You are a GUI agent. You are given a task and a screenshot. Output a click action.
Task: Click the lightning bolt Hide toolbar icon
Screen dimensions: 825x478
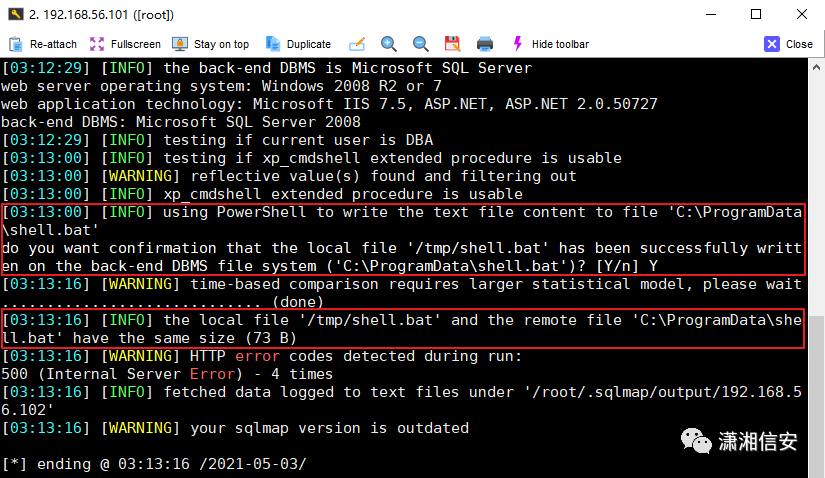518,44
